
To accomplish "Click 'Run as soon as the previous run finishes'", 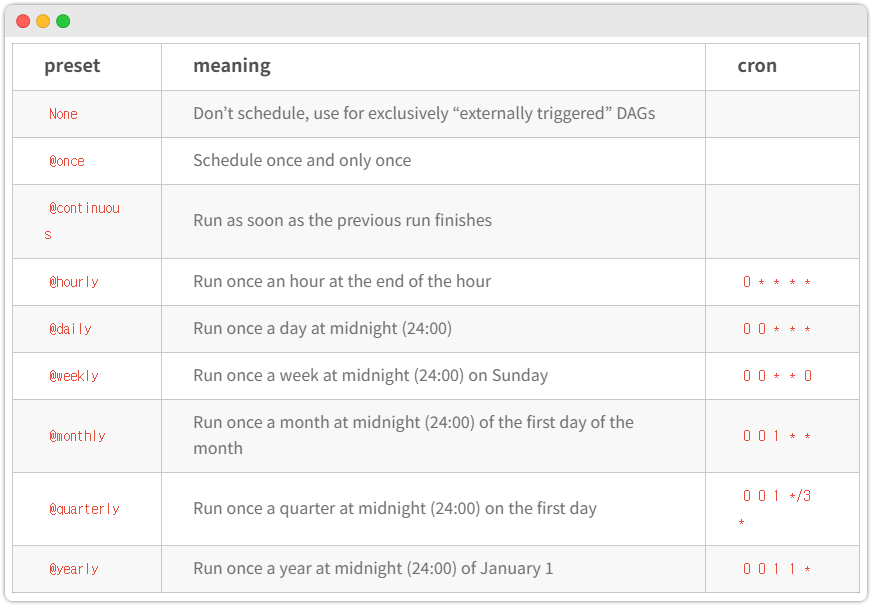I will click(342, 220).
